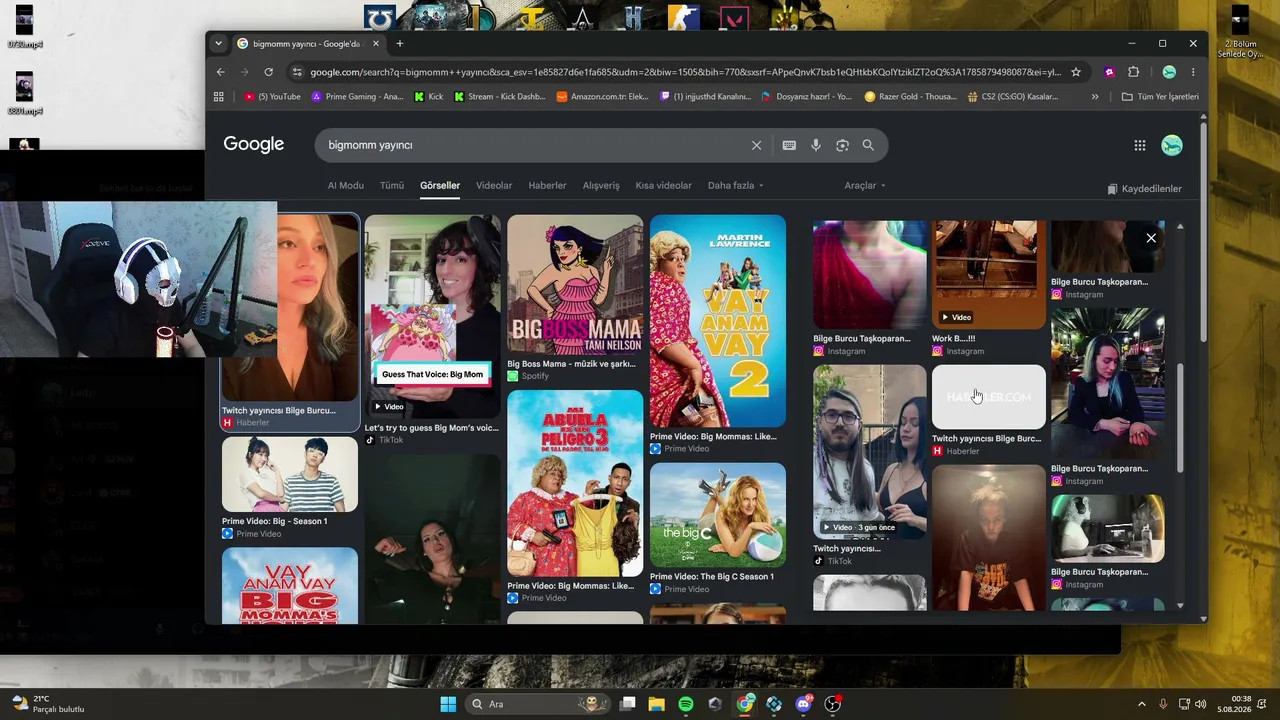Open the CS2 (CS:GO) Kasalar bookmark
The height and width of the screenshot is (720, 1280).
tap(1013, 97)
